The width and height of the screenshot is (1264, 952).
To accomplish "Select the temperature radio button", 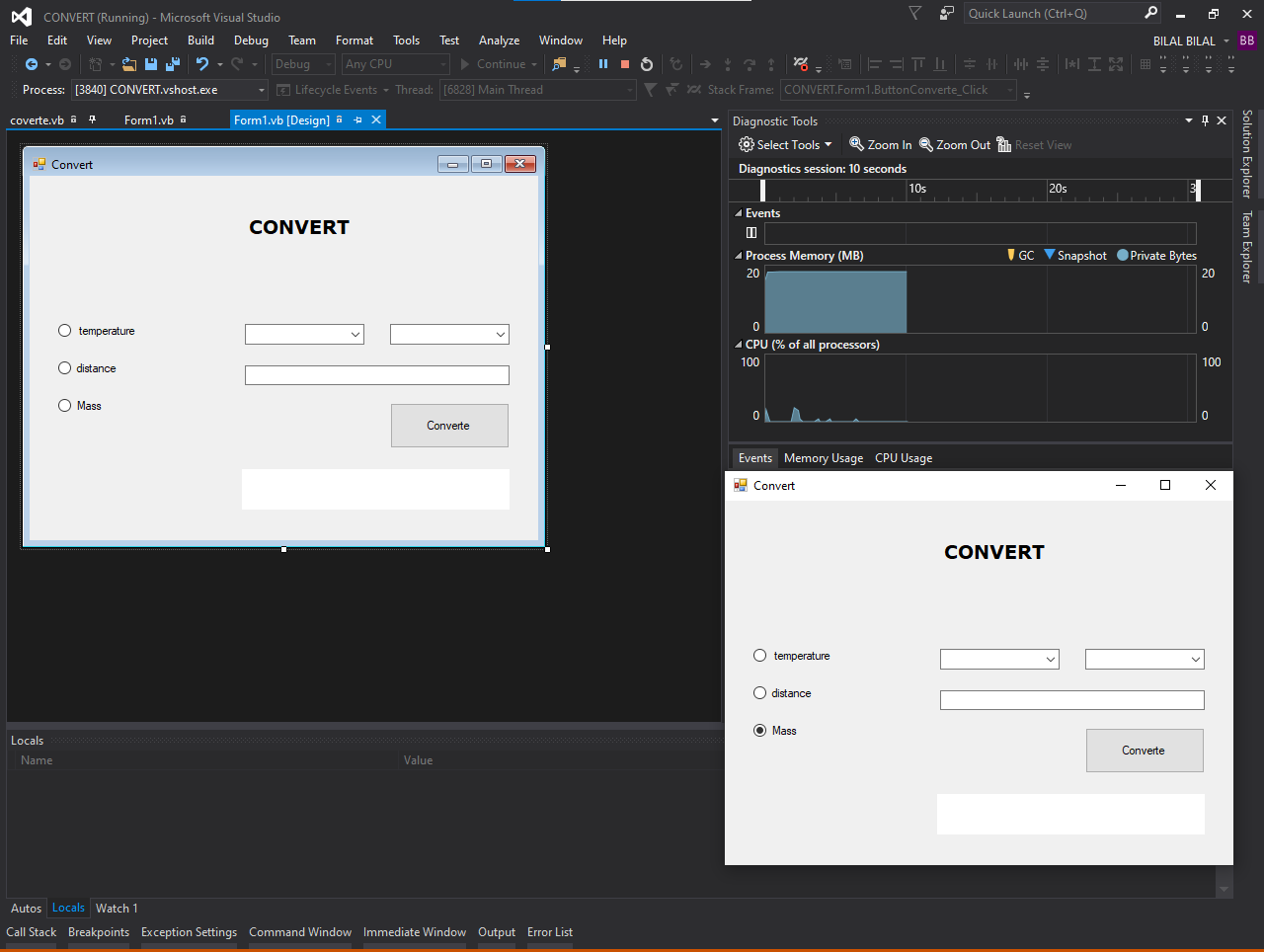I will pos(64,330).
